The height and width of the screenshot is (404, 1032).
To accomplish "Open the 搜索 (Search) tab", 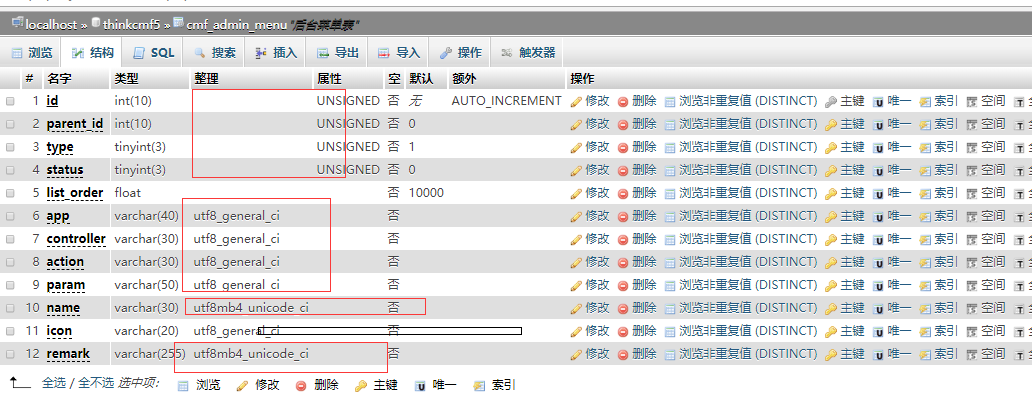I will click(x=215, y=53).
